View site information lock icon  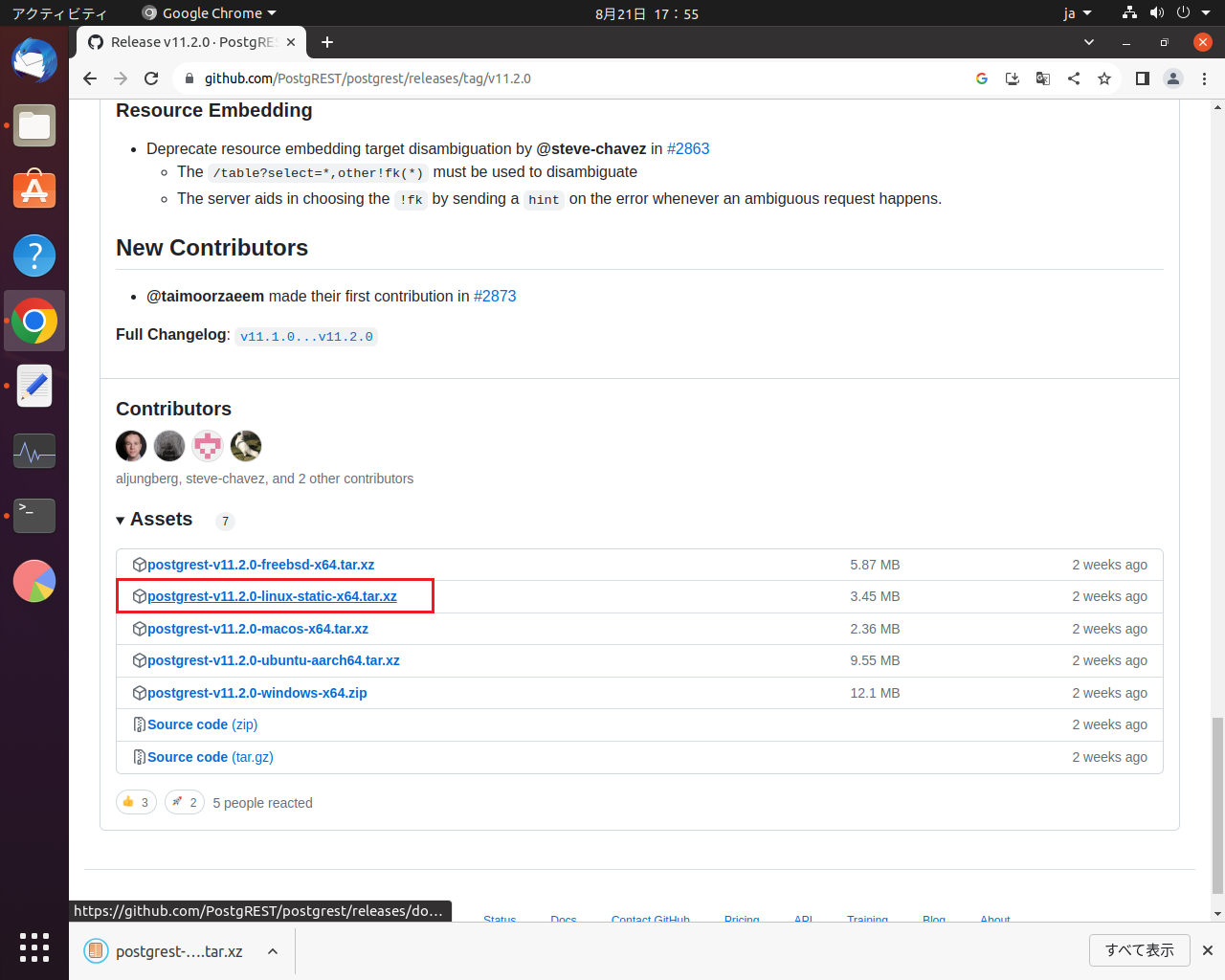click(189, 78)
